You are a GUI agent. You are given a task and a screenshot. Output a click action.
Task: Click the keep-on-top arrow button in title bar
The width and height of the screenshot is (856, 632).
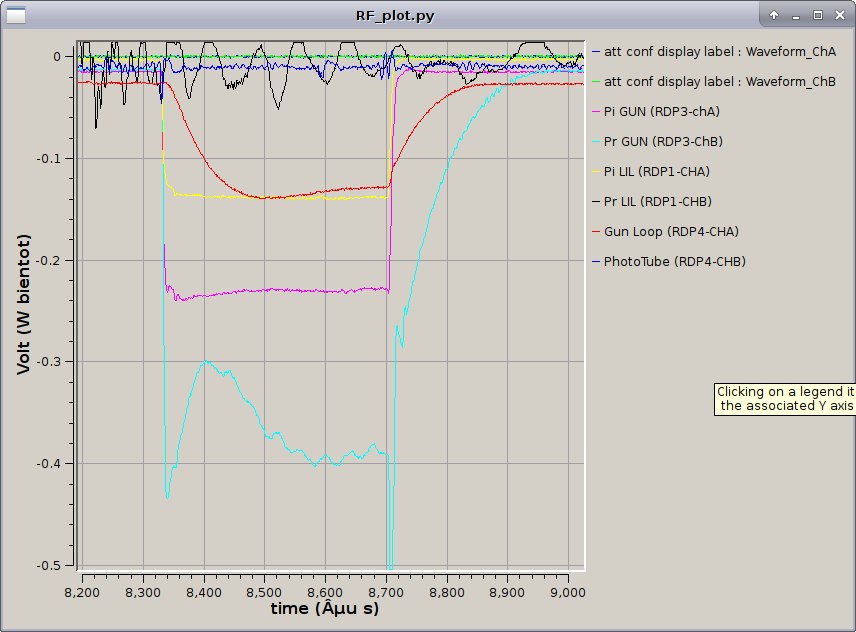pos(774,15)
